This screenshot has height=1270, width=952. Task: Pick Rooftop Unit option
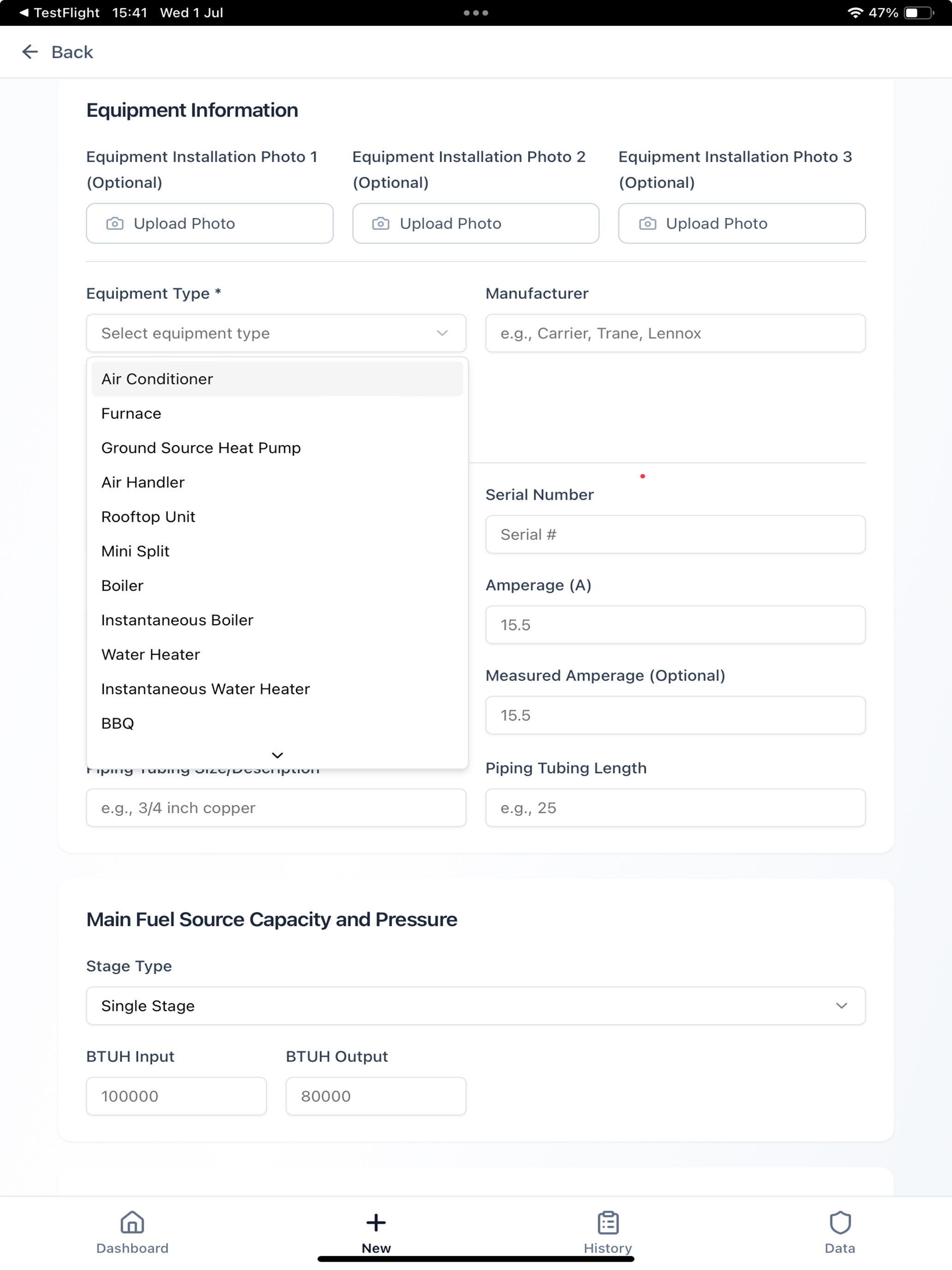277,517
